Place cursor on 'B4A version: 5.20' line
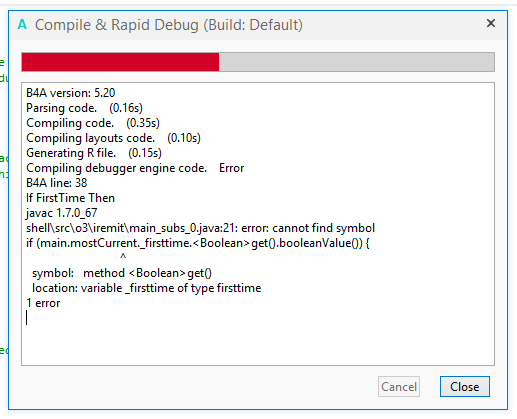 [x=71, y=93]
